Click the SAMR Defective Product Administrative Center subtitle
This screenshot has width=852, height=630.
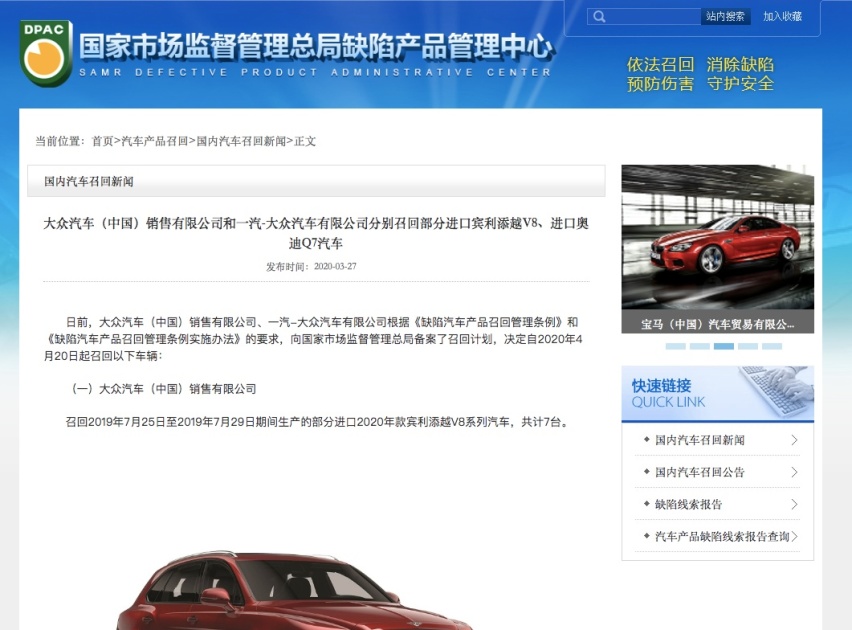pos(315,72)
